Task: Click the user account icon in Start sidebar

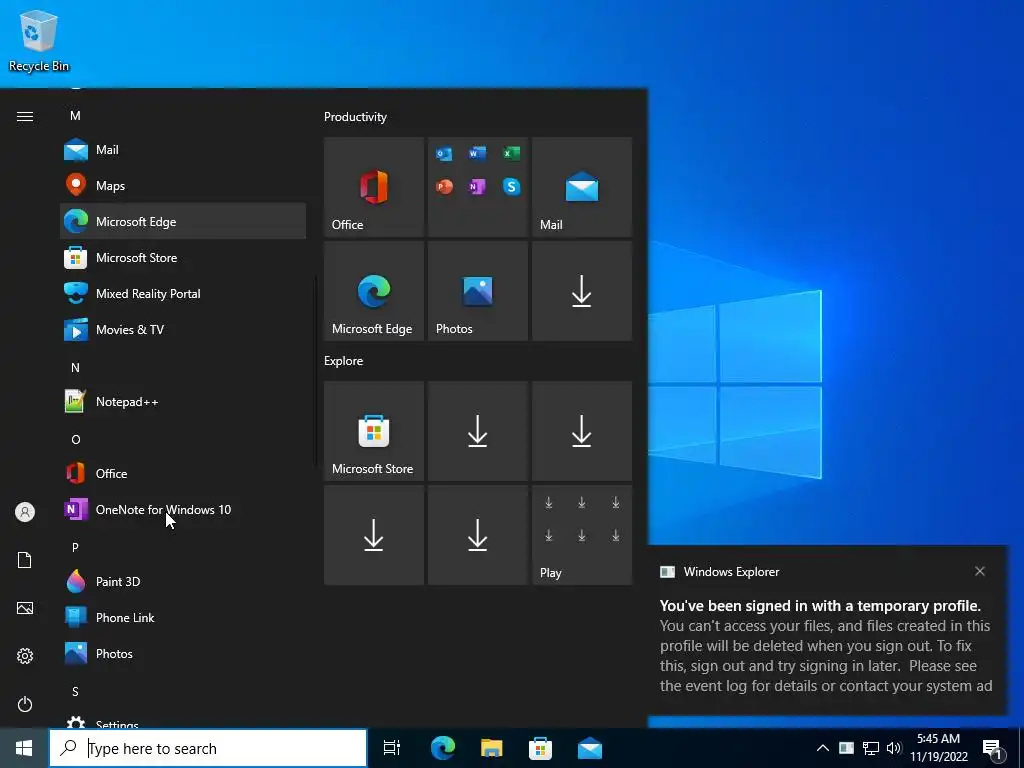Action: [x=25, y=512]
